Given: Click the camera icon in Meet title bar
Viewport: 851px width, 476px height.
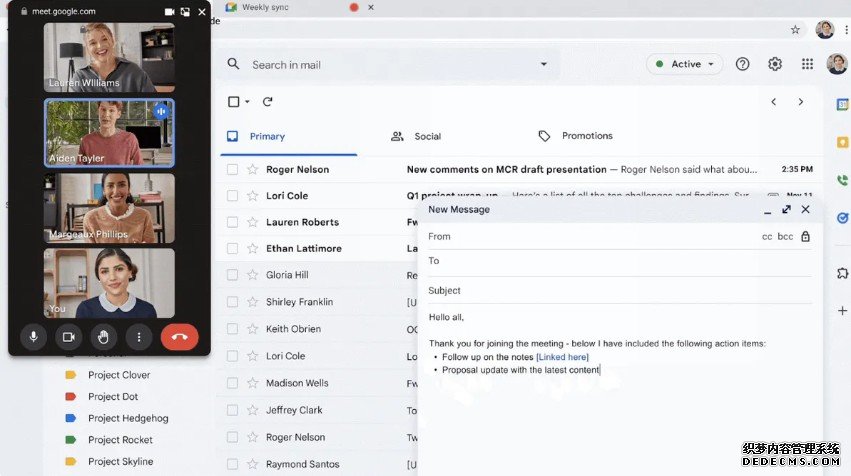Looking at the screenshot, I should tap(169, 11).
